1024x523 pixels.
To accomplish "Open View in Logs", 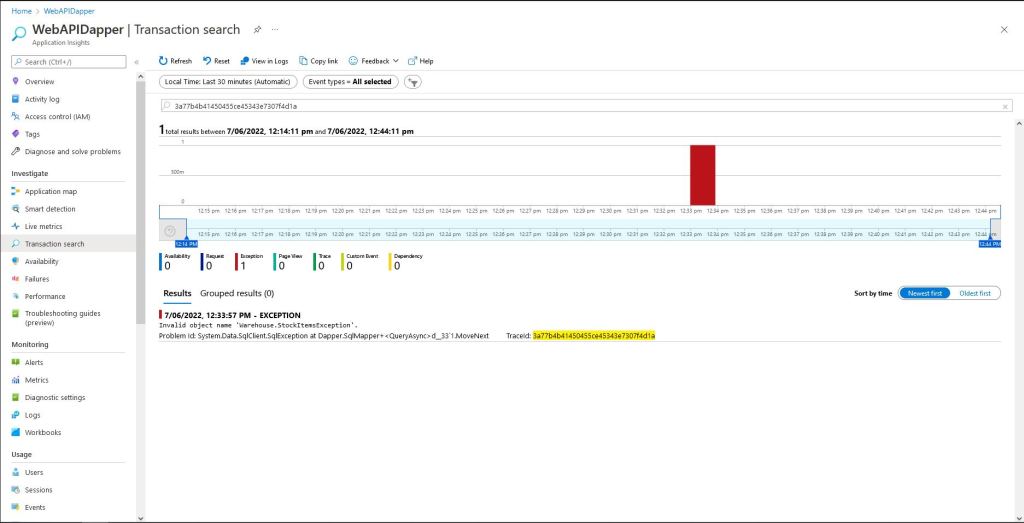I will (x=245, y=61).
